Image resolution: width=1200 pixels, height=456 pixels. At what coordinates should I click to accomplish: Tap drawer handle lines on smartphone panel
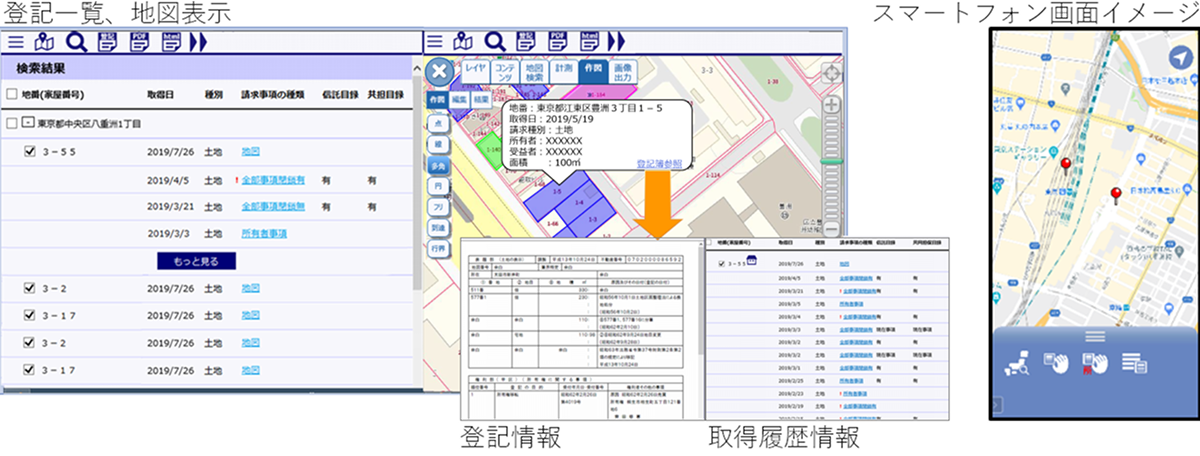pos(1094,336)
